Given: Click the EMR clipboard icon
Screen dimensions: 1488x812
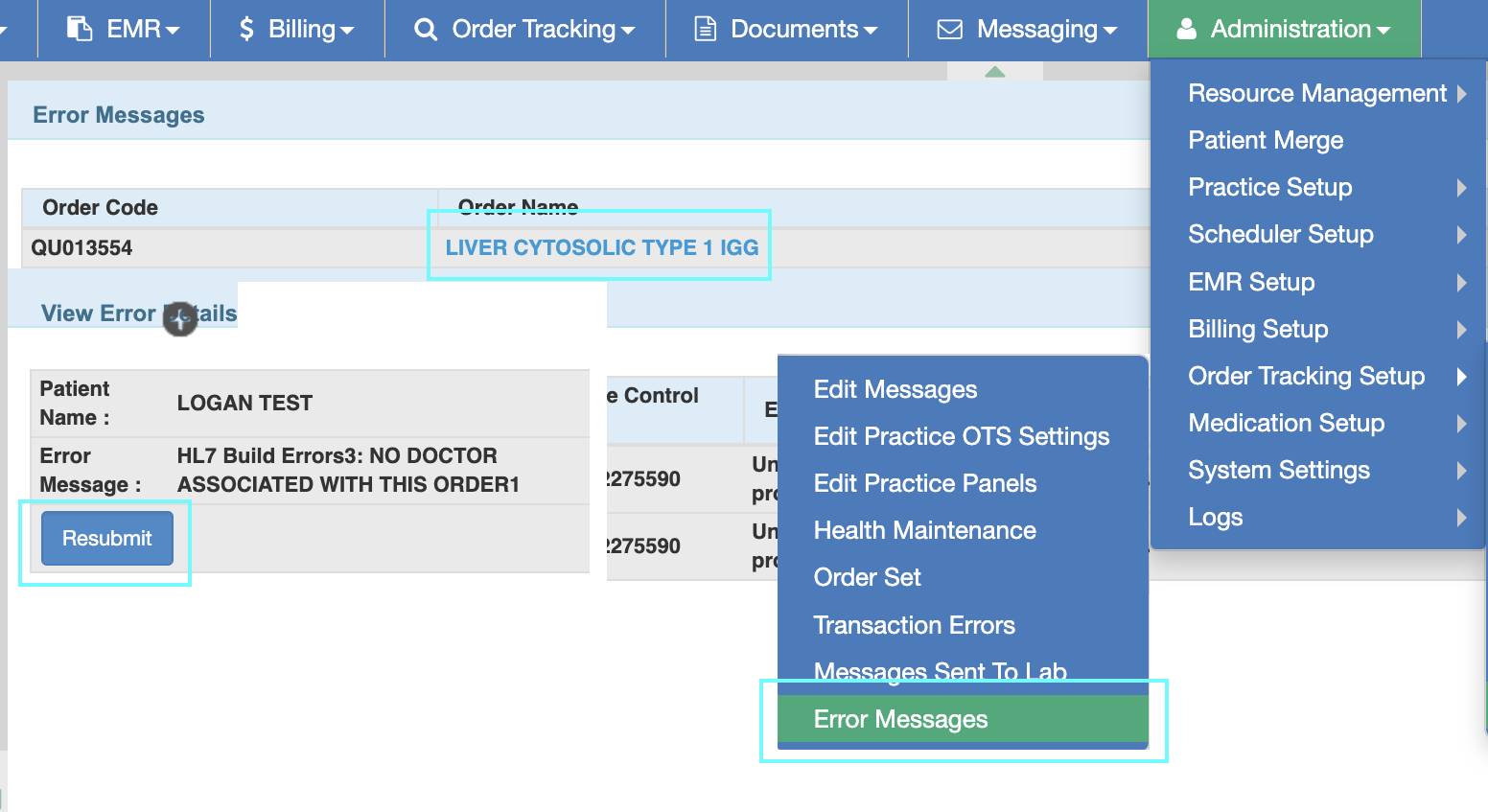Looking at the screenshot, I should 80,29.
